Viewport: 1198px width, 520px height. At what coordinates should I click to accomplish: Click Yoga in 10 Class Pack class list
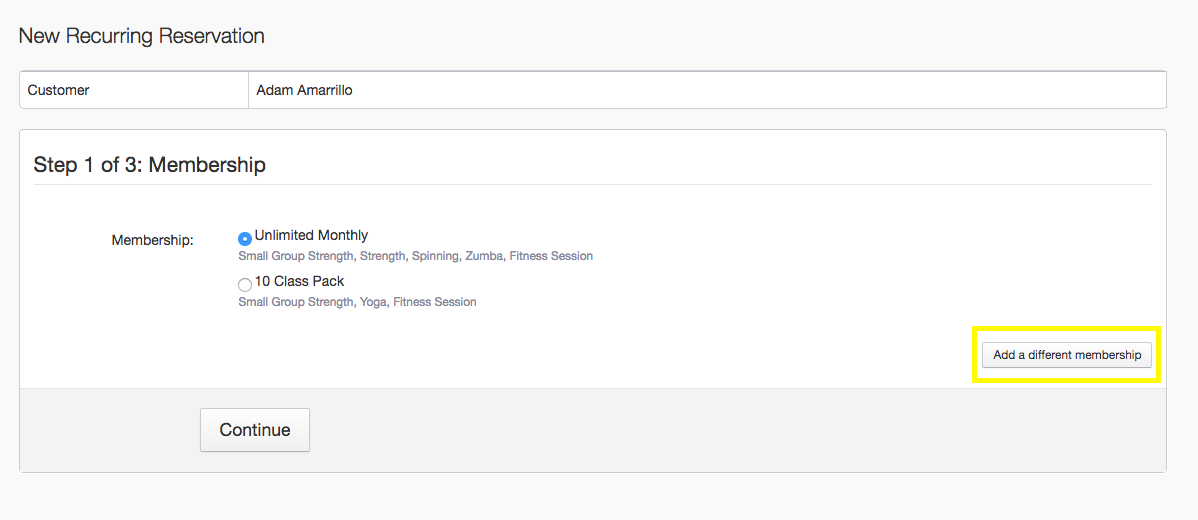(x=372, y=302)
